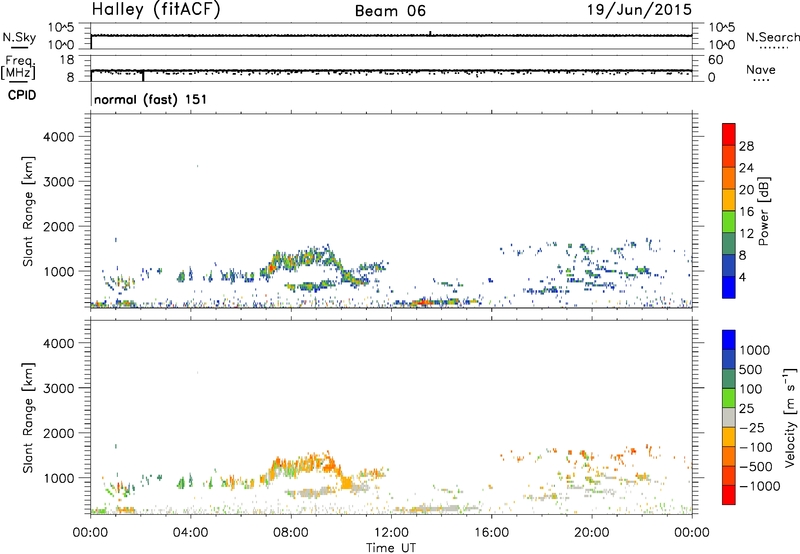800x554 pixels.
Task: Click the '-1000' tick on velocity colorbar
Action: [x=759, y=486]
